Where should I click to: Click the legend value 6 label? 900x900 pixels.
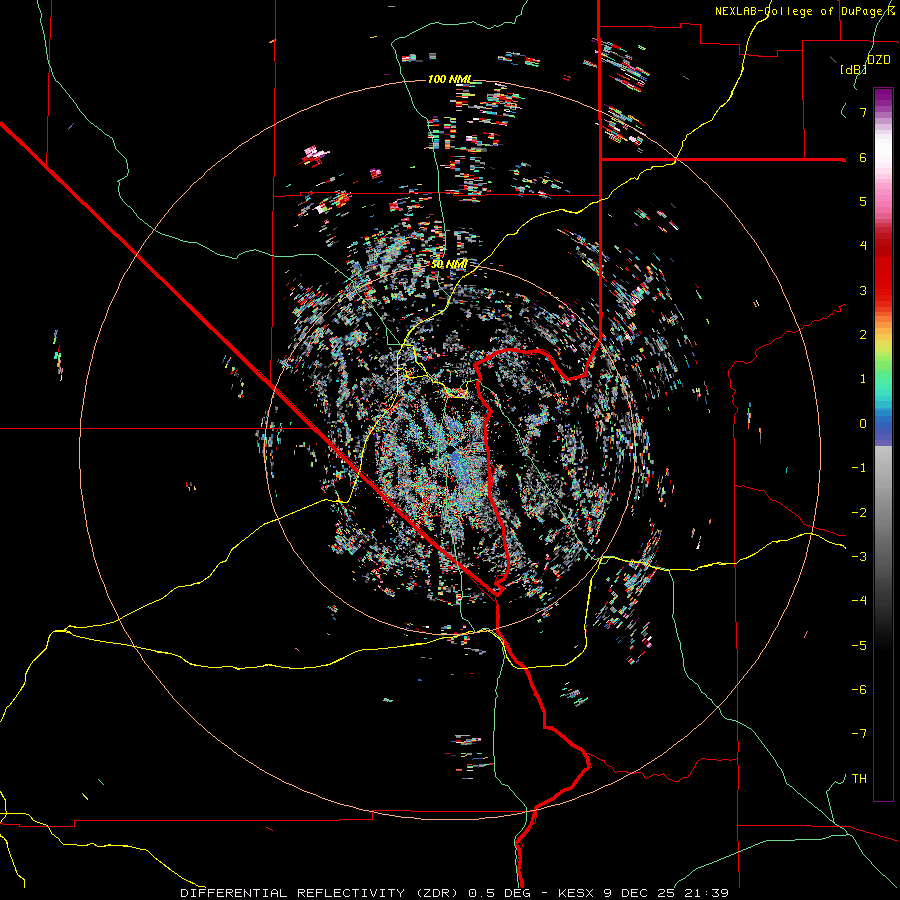[x=863, y=157]
